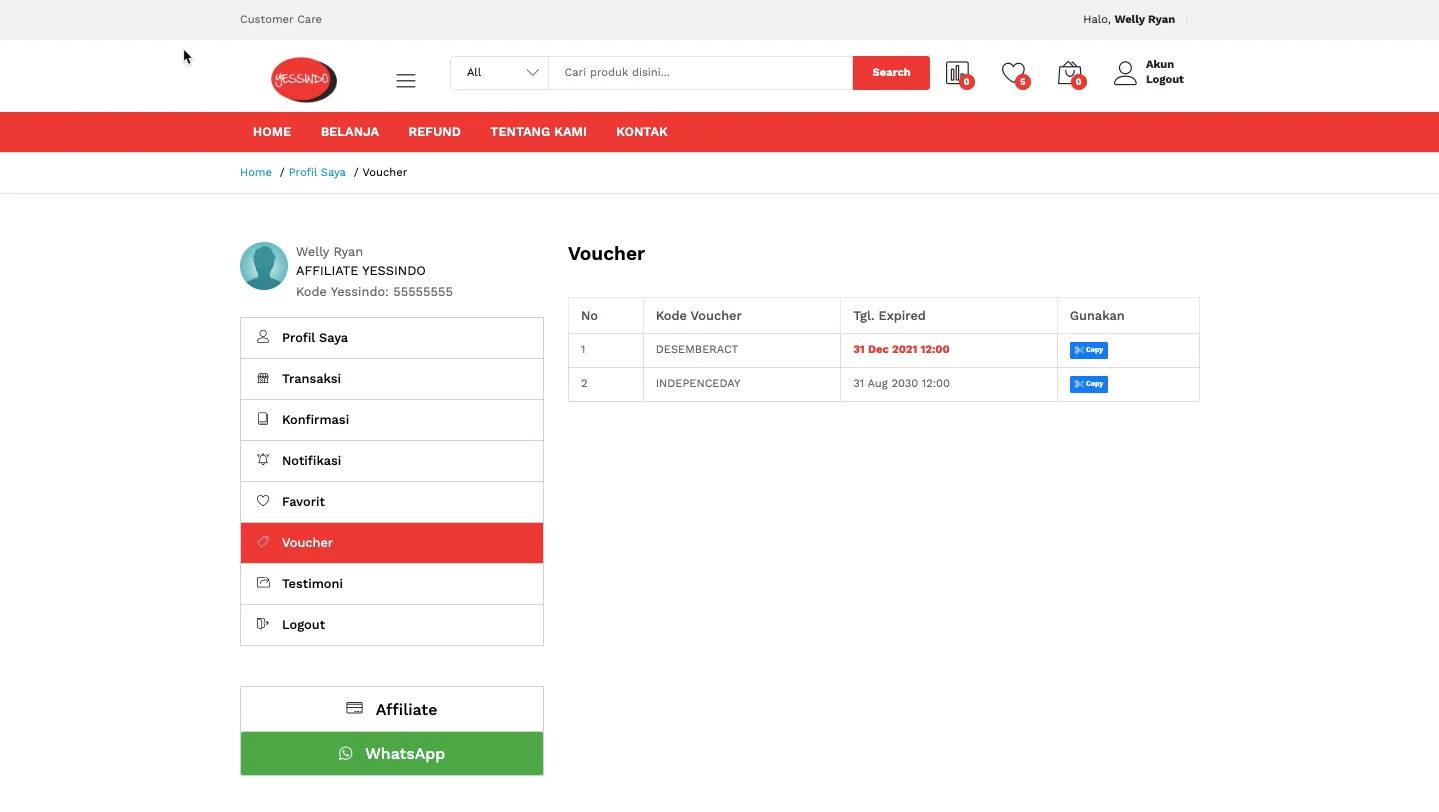Click the Yessindo logo
Screen dimensions: 1439x812
pyautogui.click(x=303, y=80)
